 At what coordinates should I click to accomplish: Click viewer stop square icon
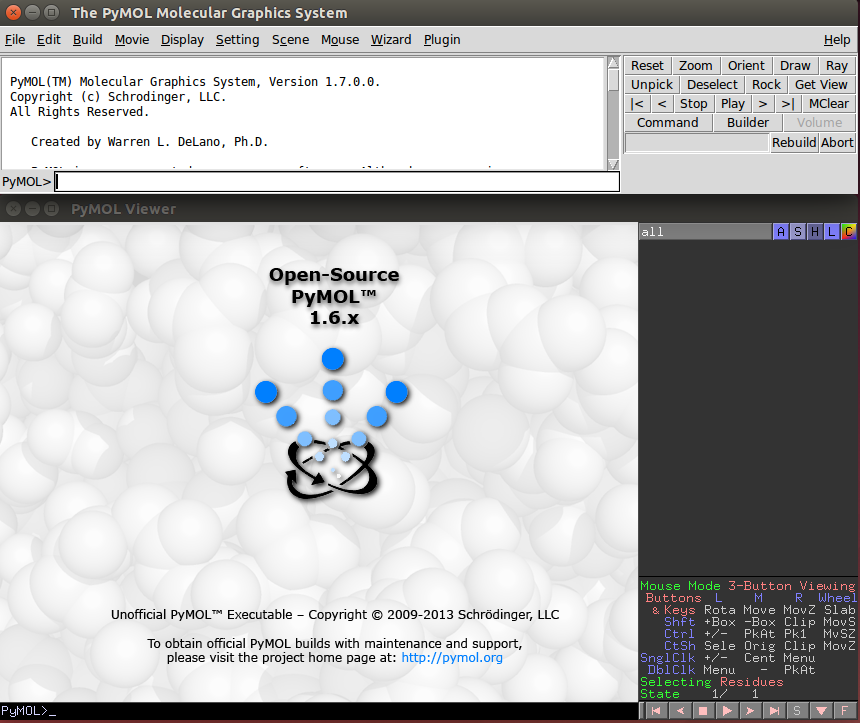tap(703, 711)
